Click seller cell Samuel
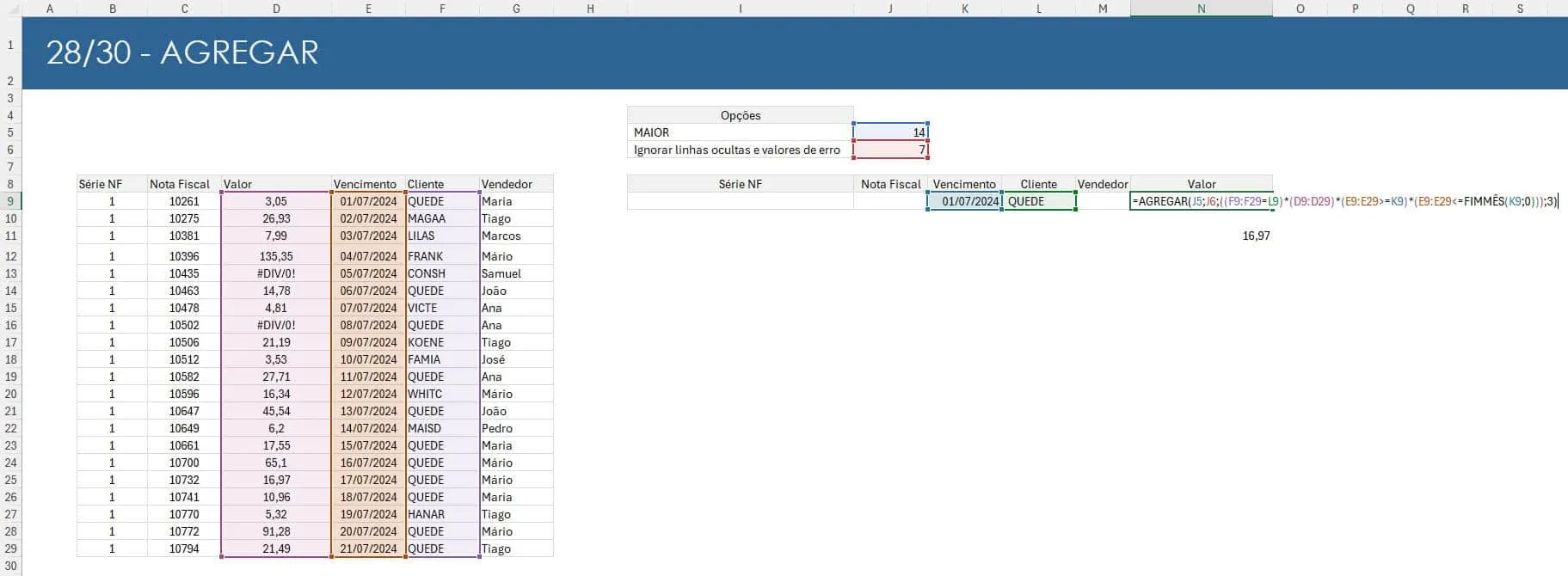1568x576 pixels. tap(516, 273)
